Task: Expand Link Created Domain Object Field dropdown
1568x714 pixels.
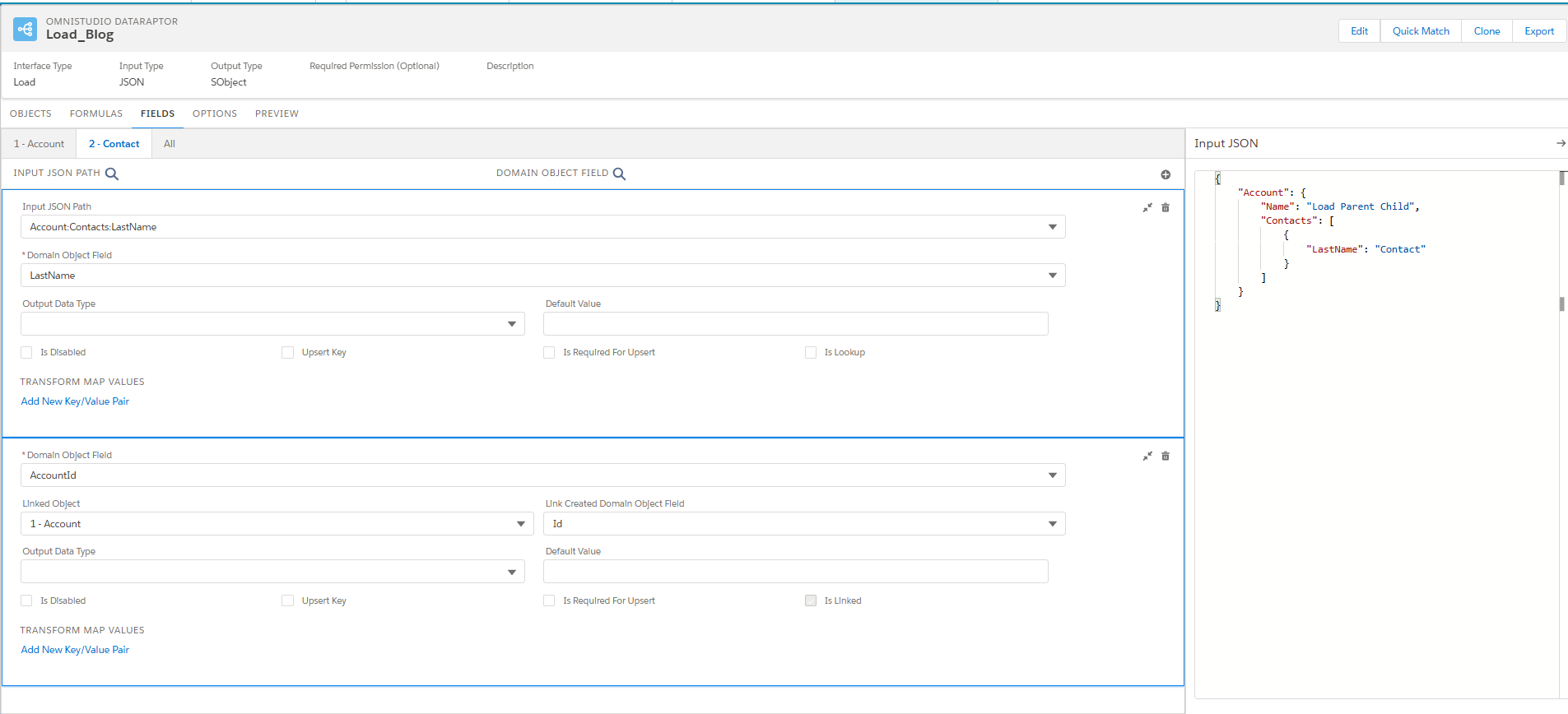Action: [x=803, y=524]
